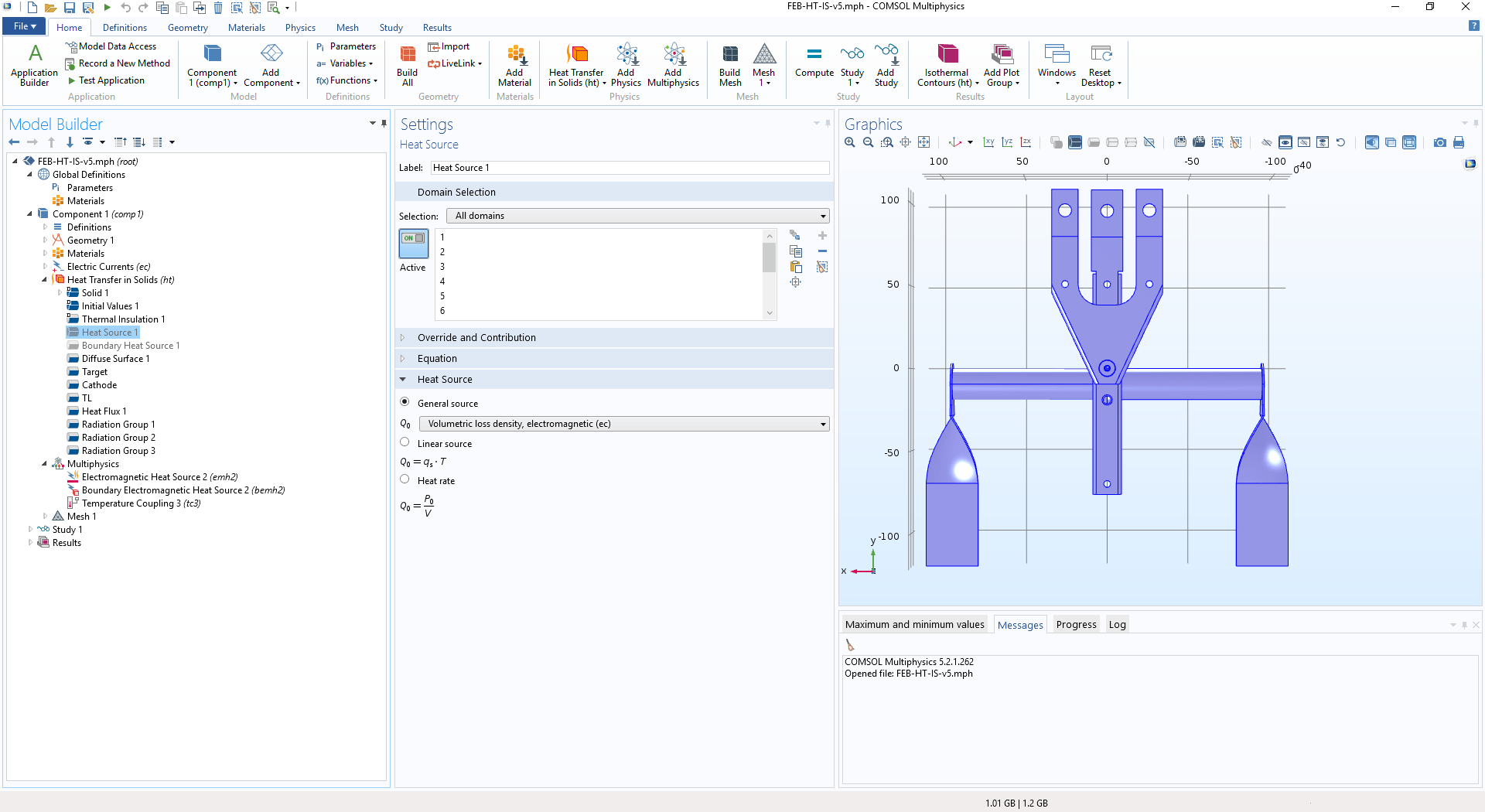Click Add Material in the ribbon

tap(514, 65)
